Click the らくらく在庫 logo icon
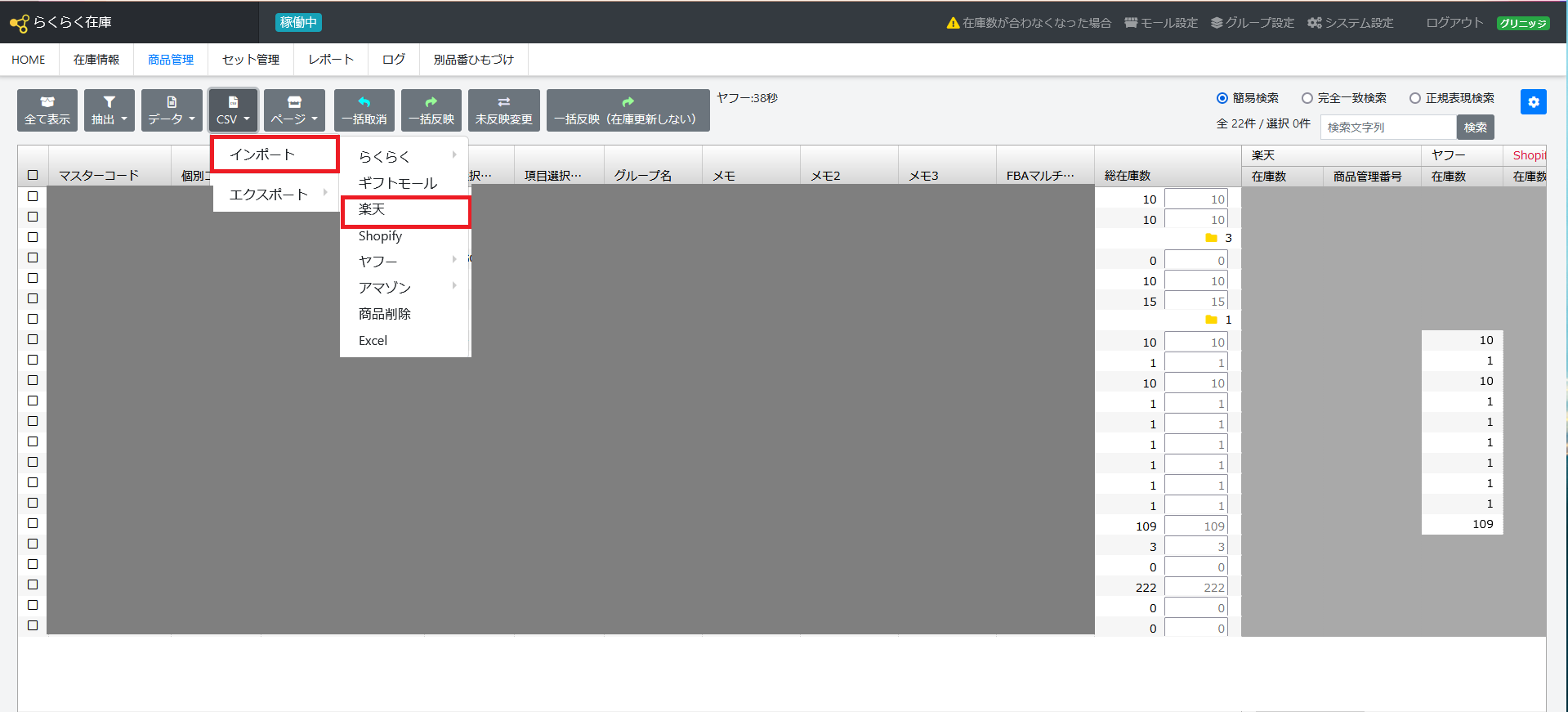 pyautogui.click(x=20, y=24)
